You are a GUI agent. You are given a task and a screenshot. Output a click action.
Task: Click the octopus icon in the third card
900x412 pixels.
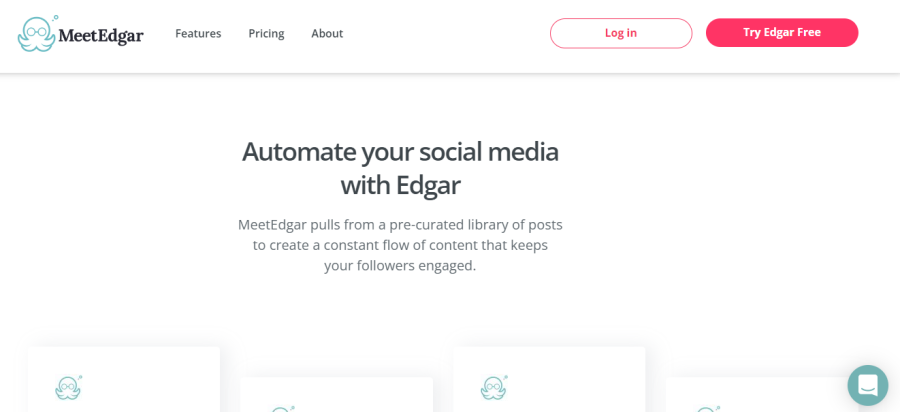click(493, 387)
